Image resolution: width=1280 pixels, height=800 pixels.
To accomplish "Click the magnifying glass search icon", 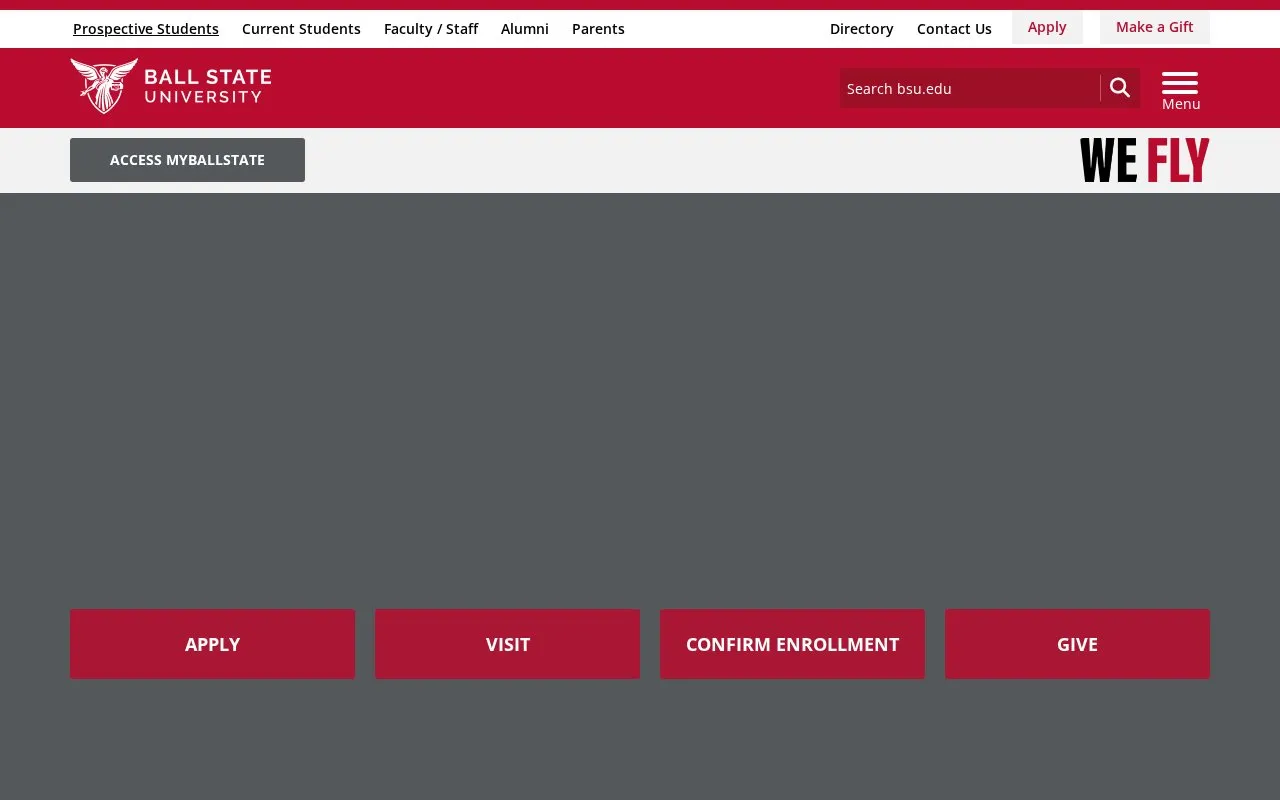I will point(1120,88).
